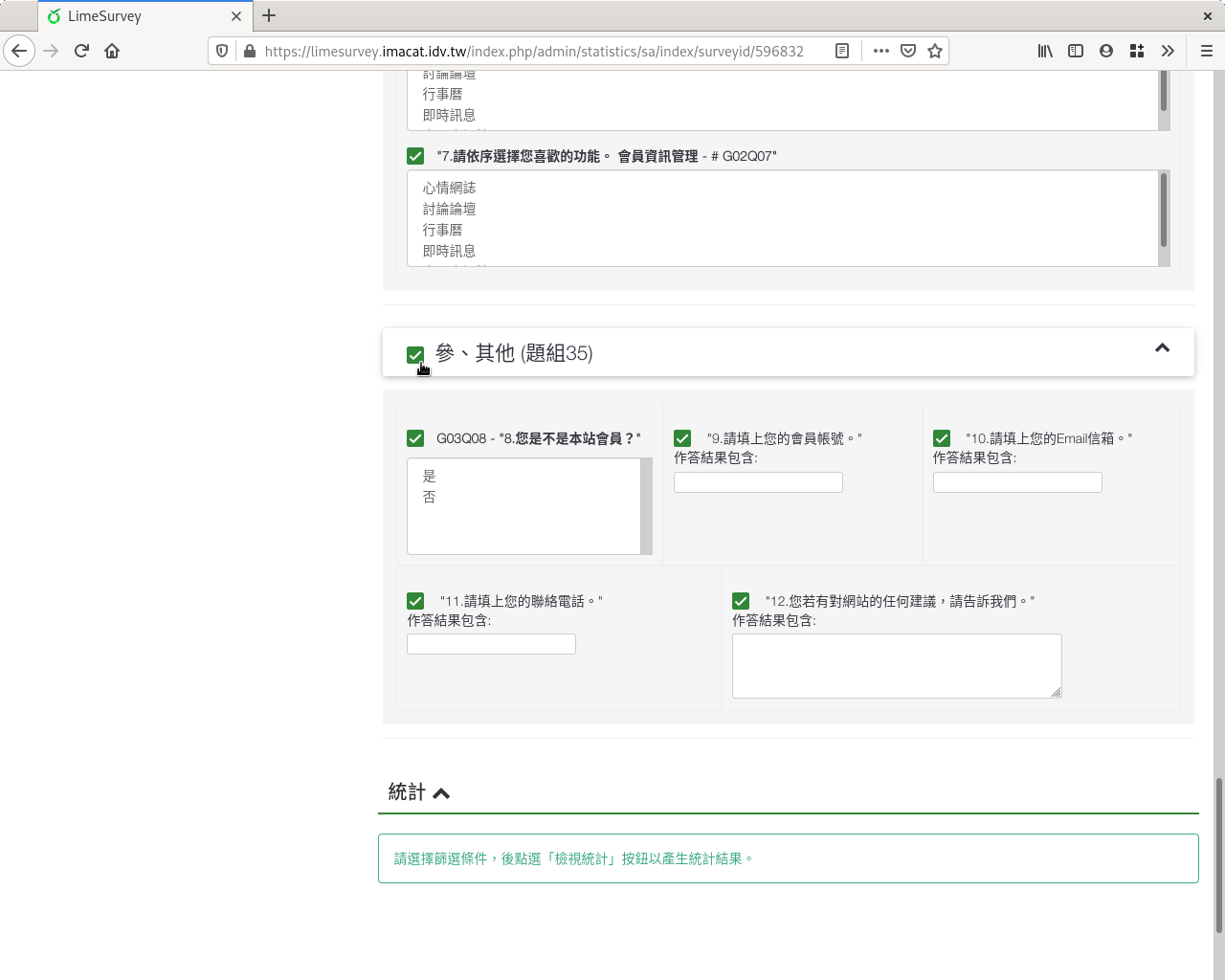Click the 統計 heading text
Viewport: 1225px width, 980px height.
click(407, 792)
